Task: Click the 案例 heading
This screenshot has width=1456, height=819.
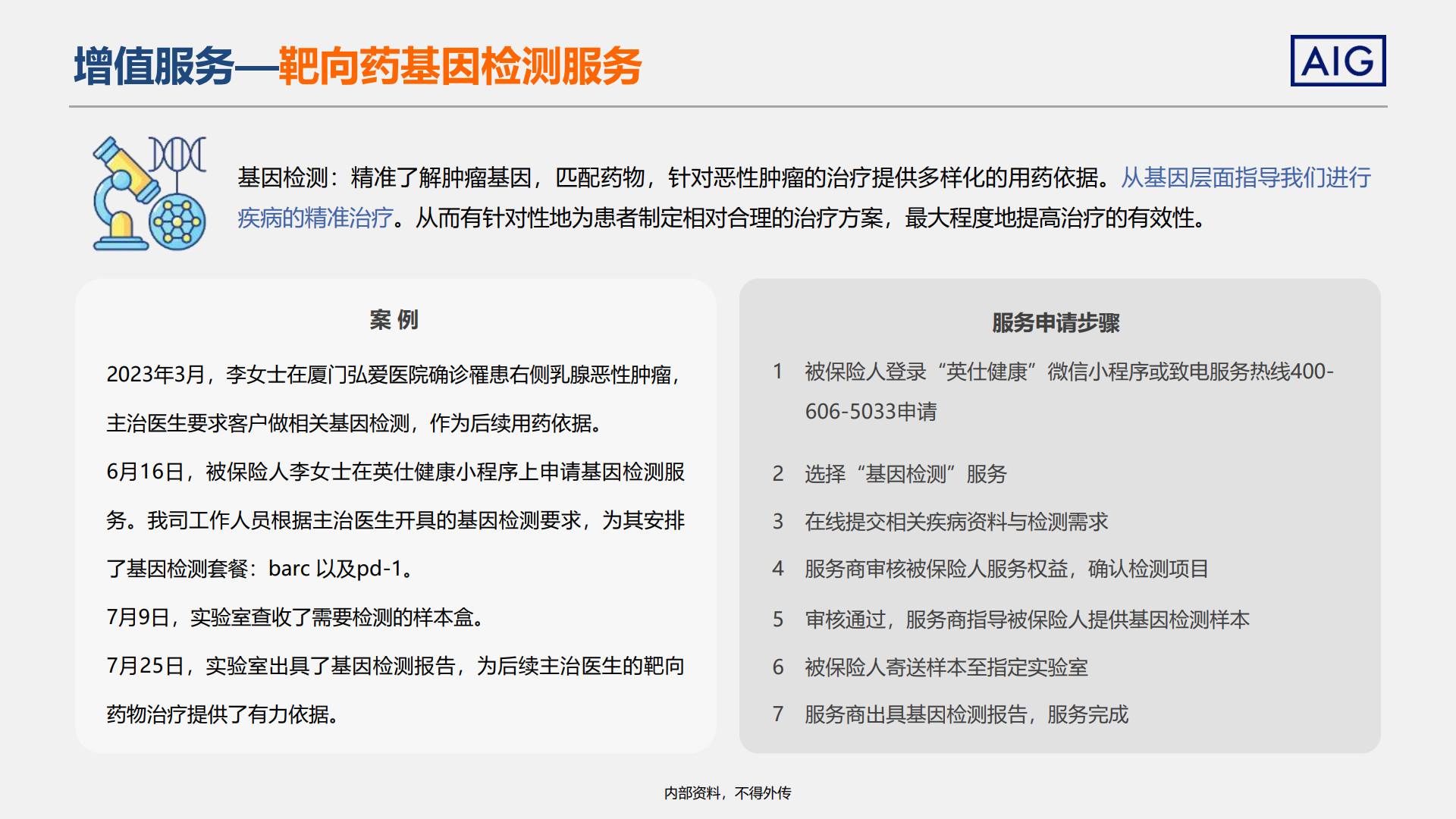Action: point(394,320)
